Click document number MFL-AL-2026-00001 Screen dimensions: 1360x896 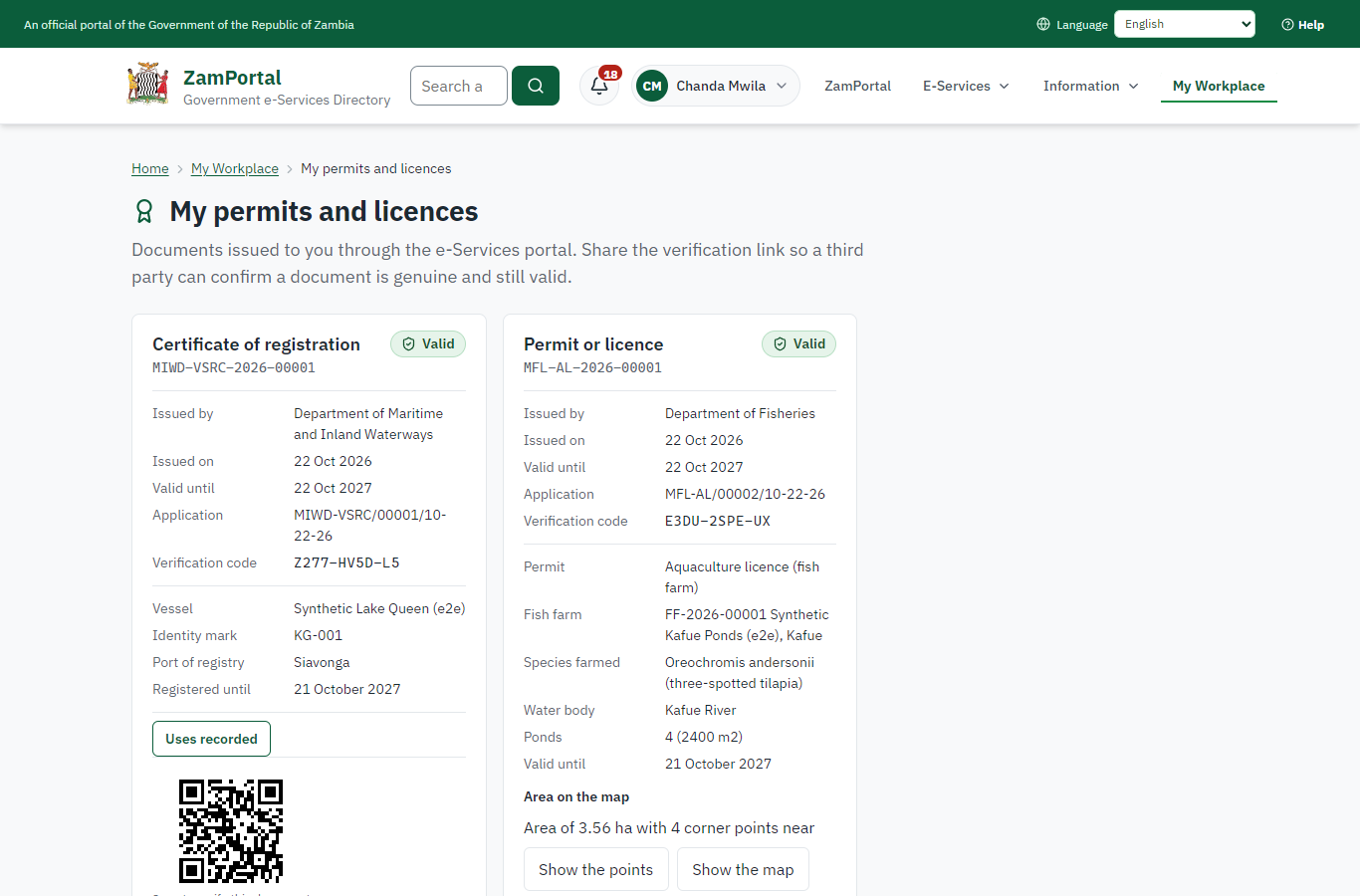(593, 367)
